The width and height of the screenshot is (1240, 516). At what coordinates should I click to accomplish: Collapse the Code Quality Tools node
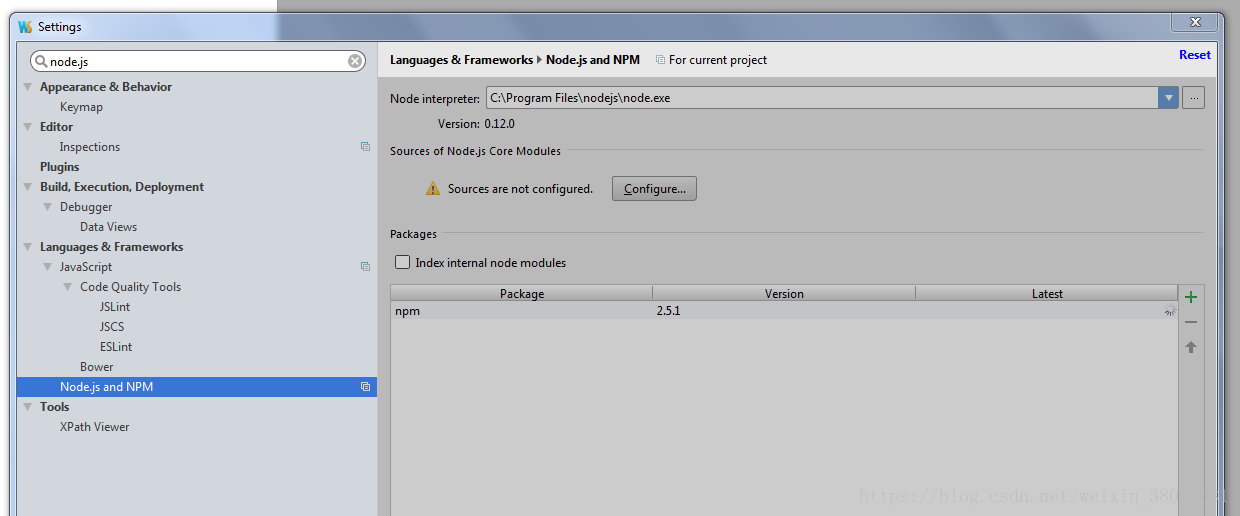click(68, 287)
